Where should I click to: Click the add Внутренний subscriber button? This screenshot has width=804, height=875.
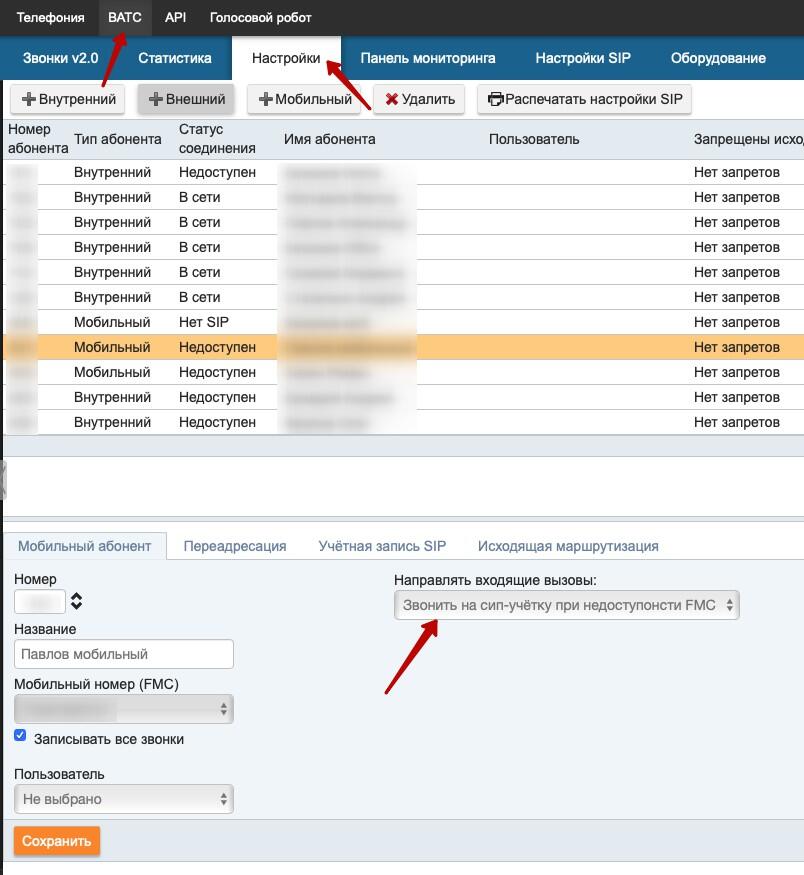pos(69,99)
